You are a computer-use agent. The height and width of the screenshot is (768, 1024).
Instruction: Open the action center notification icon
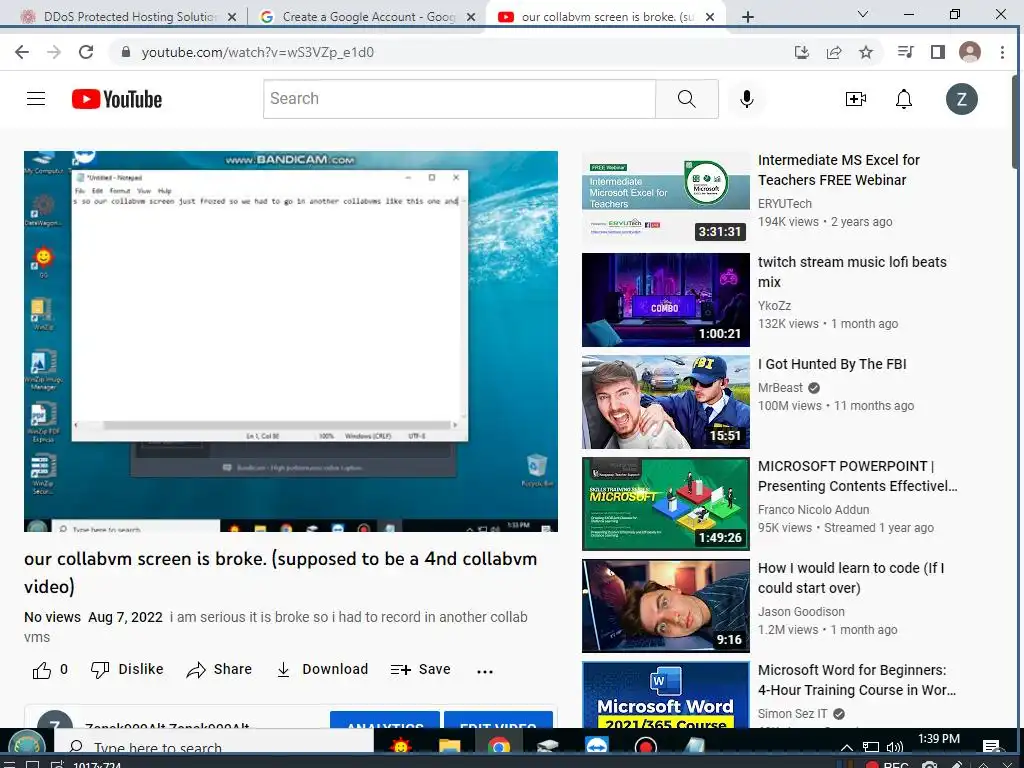click(991, 746)
